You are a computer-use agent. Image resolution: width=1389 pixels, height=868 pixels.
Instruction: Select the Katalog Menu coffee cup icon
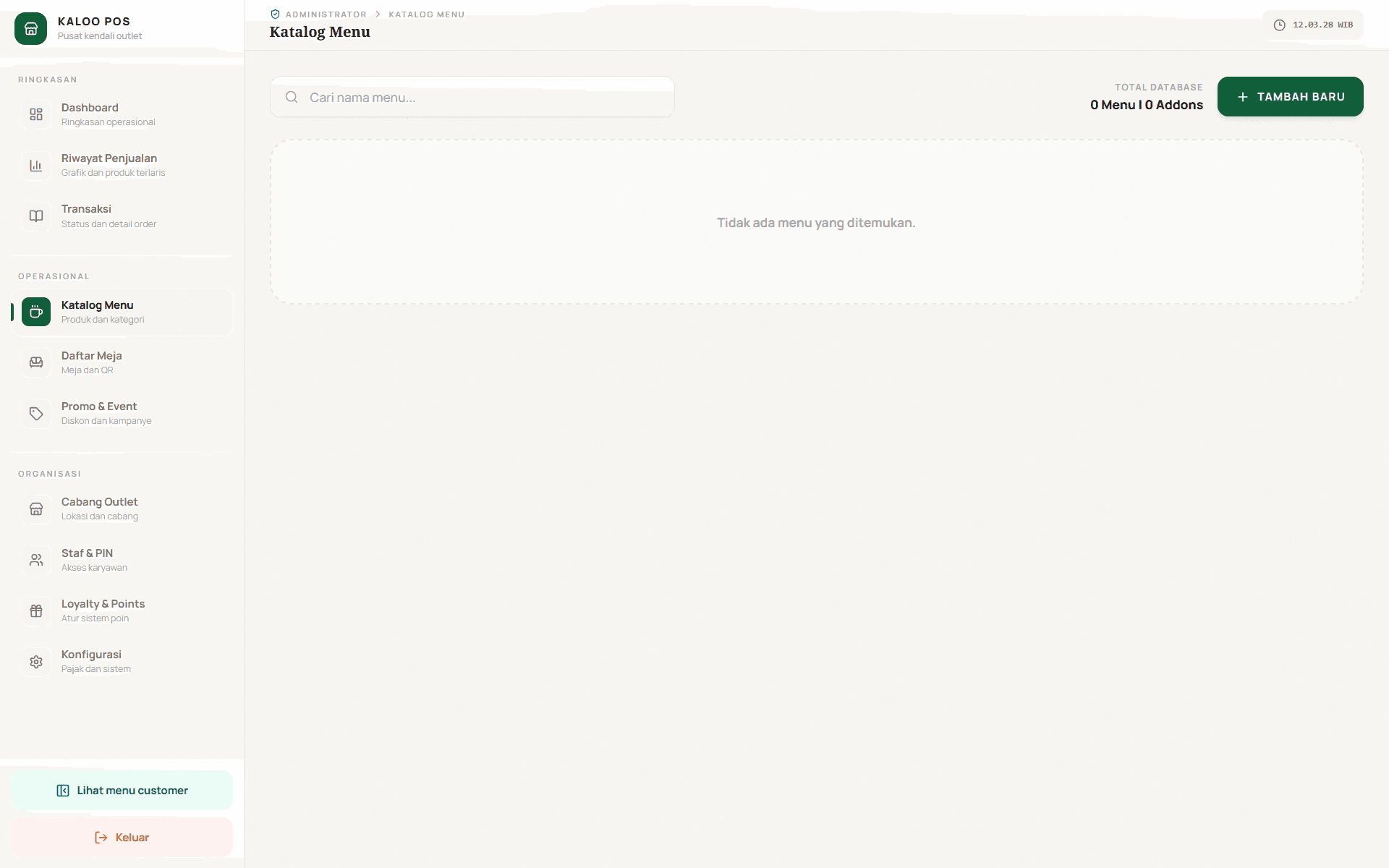point(36,312)
